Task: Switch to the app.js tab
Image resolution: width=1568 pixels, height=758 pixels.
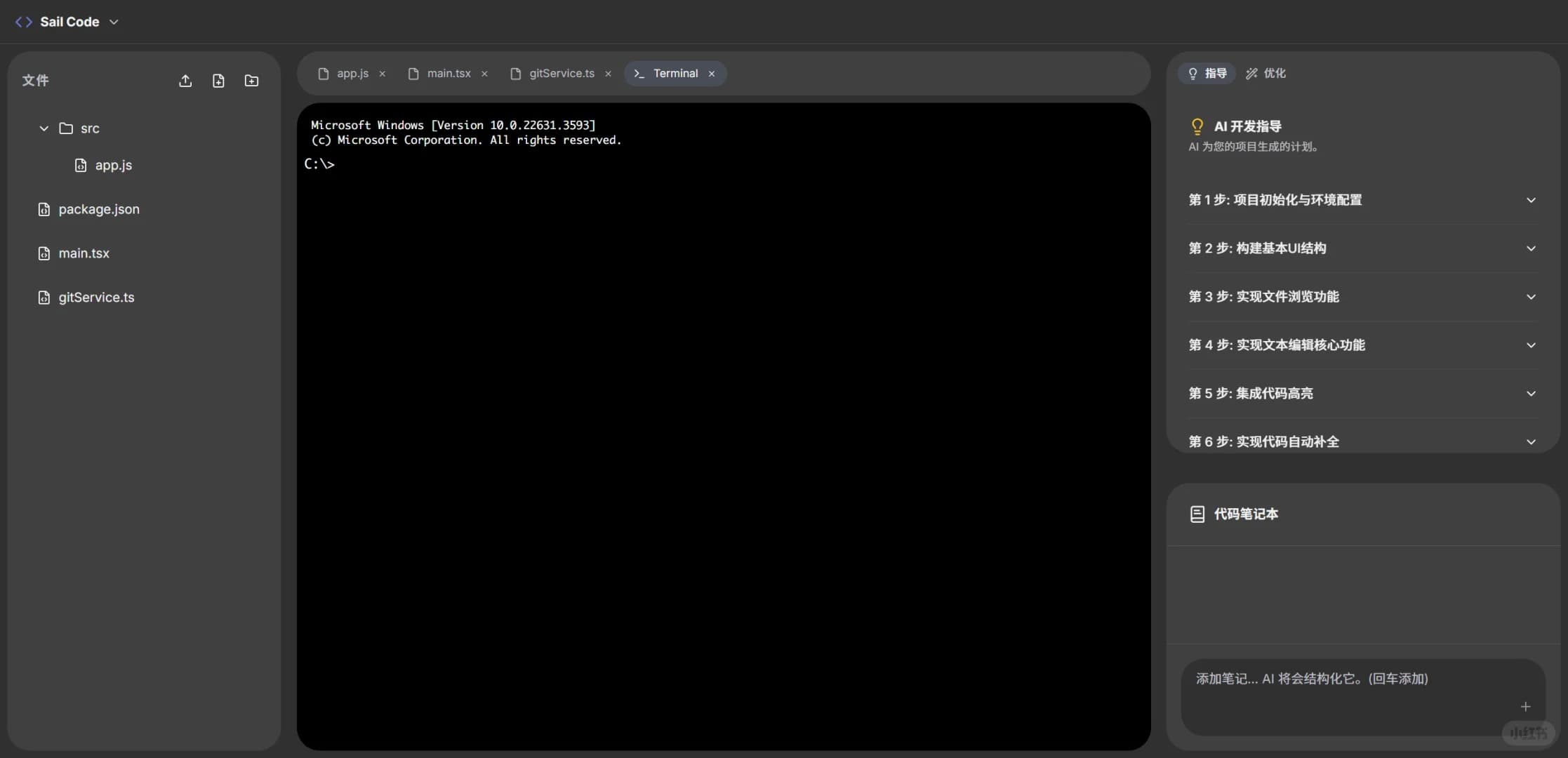Action: [x=352, y=74]
